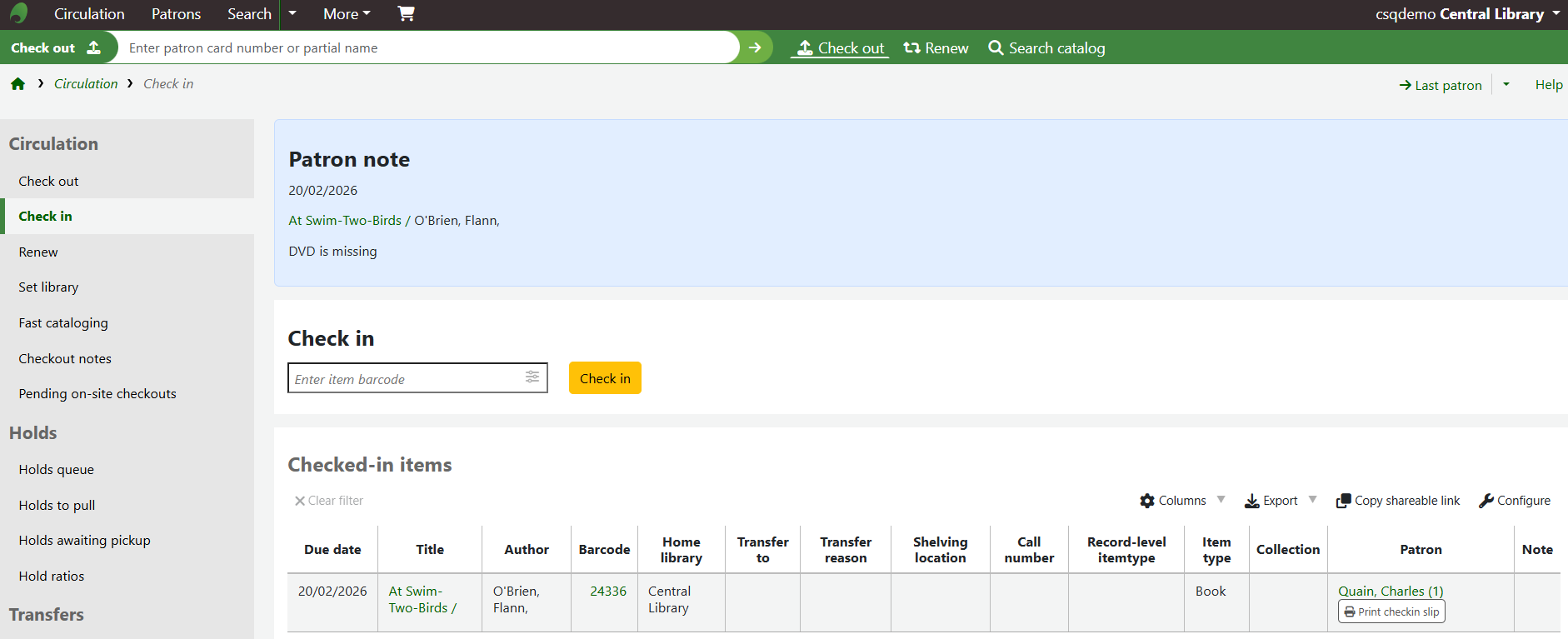Click the Clear filter link

328,501
